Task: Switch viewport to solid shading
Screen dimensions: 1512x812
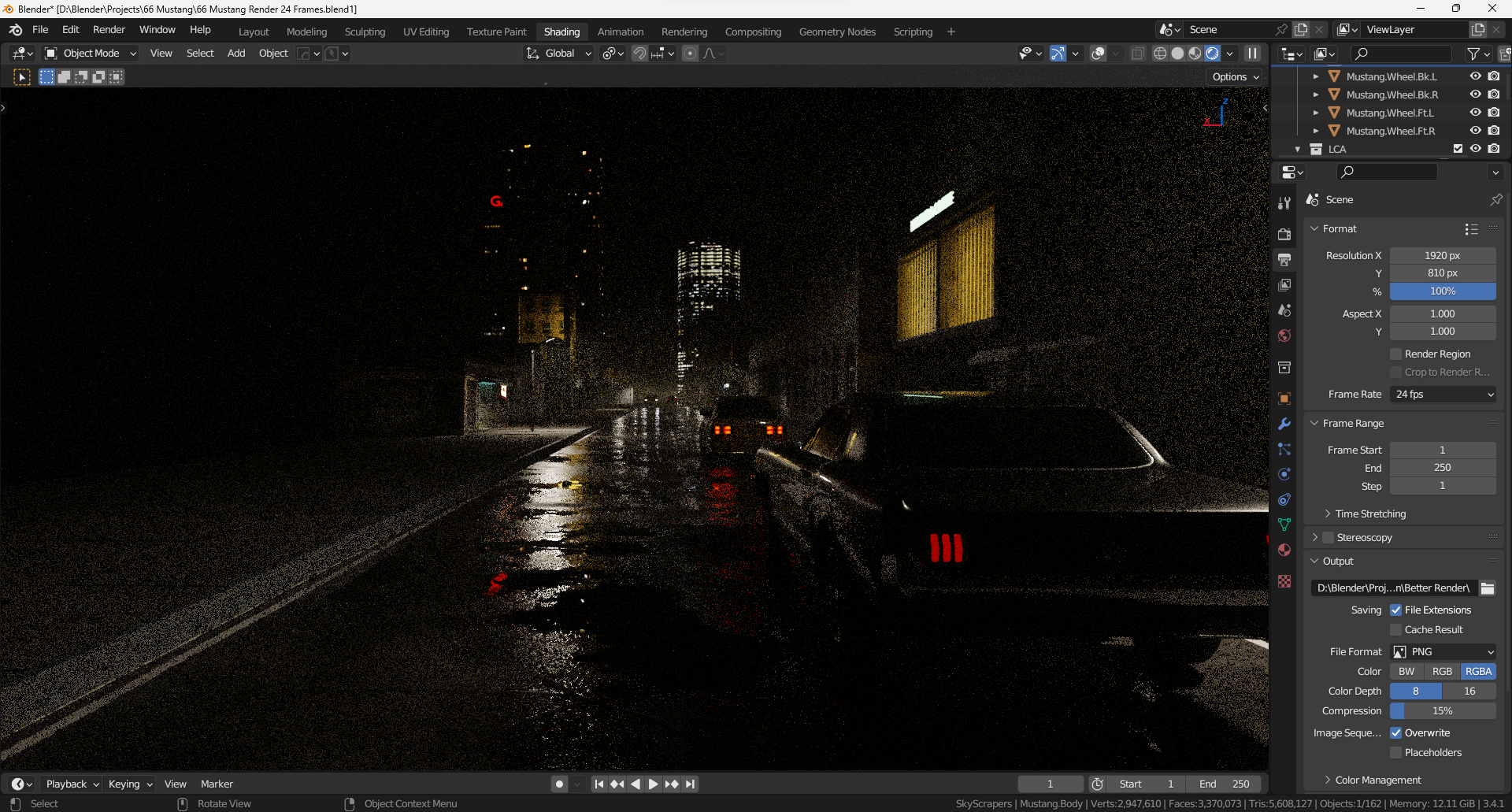Action: click(x=1177, y=54)
